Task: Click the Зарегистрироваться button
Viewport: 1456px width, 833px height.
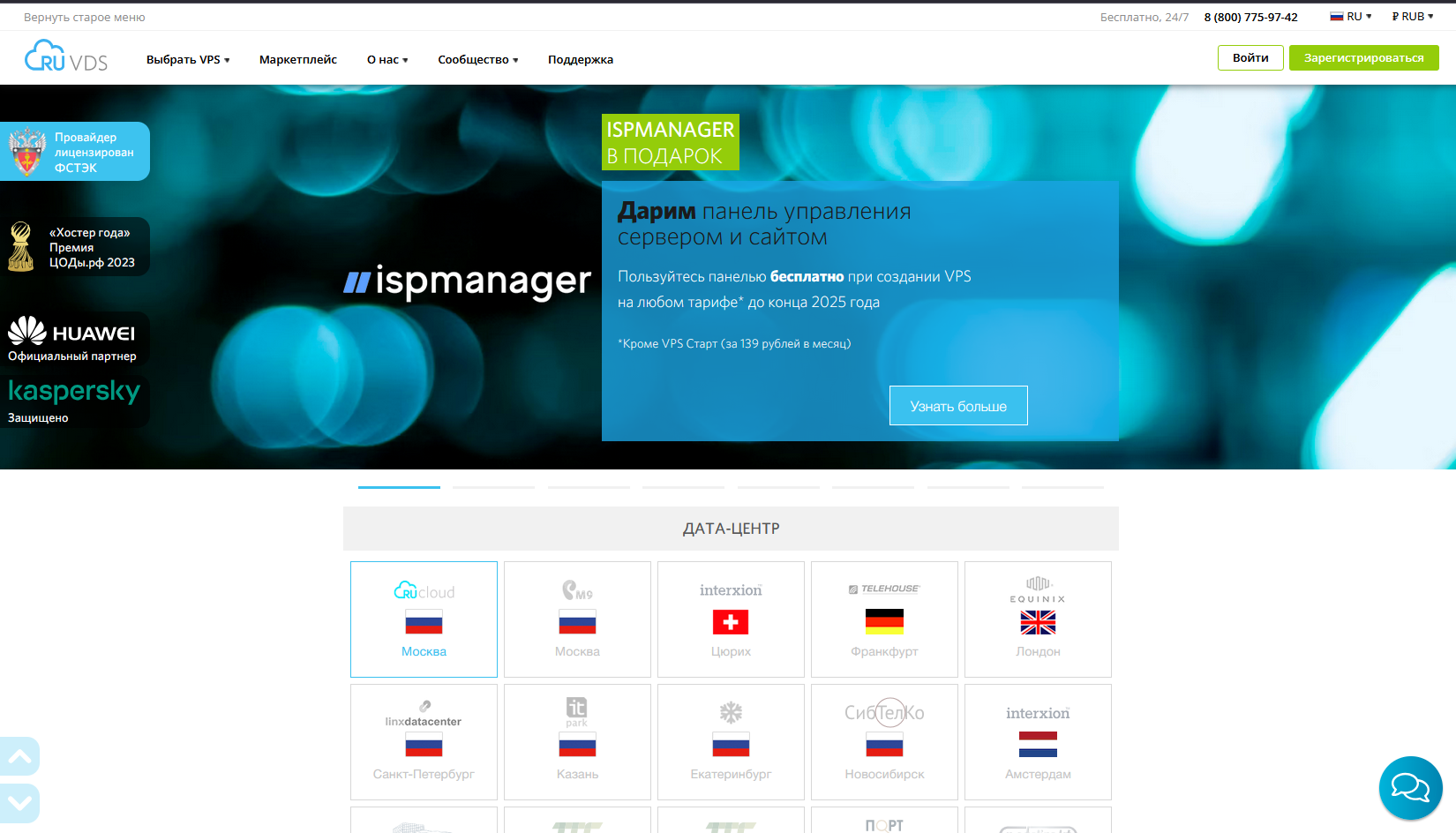Action: pyautogui.click(x=1363, y=57)
